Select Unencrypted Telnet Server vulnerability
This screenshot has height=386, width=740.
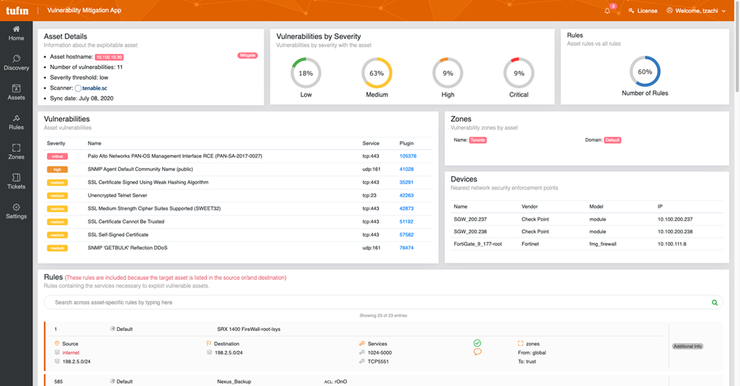coord(117,195)
